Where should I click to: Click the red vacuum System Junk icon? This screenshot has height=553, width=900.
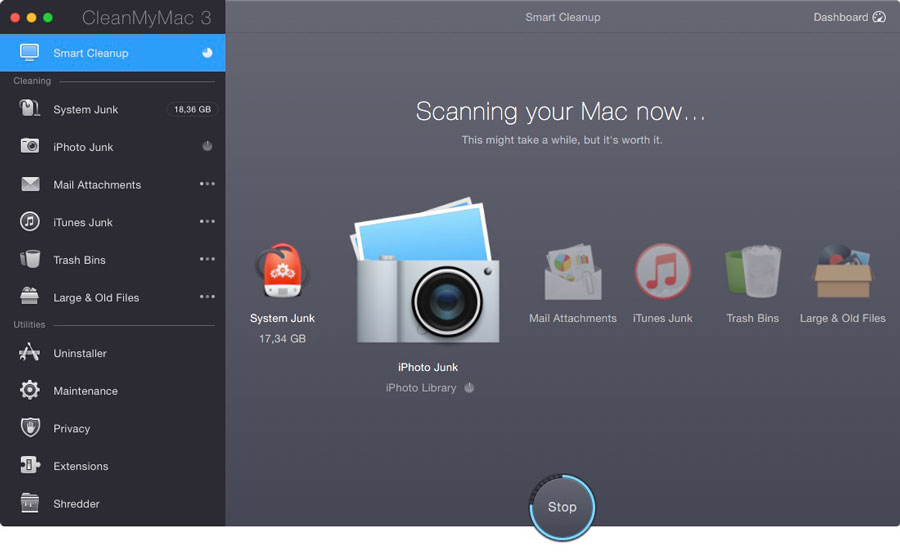pos(282,271)
